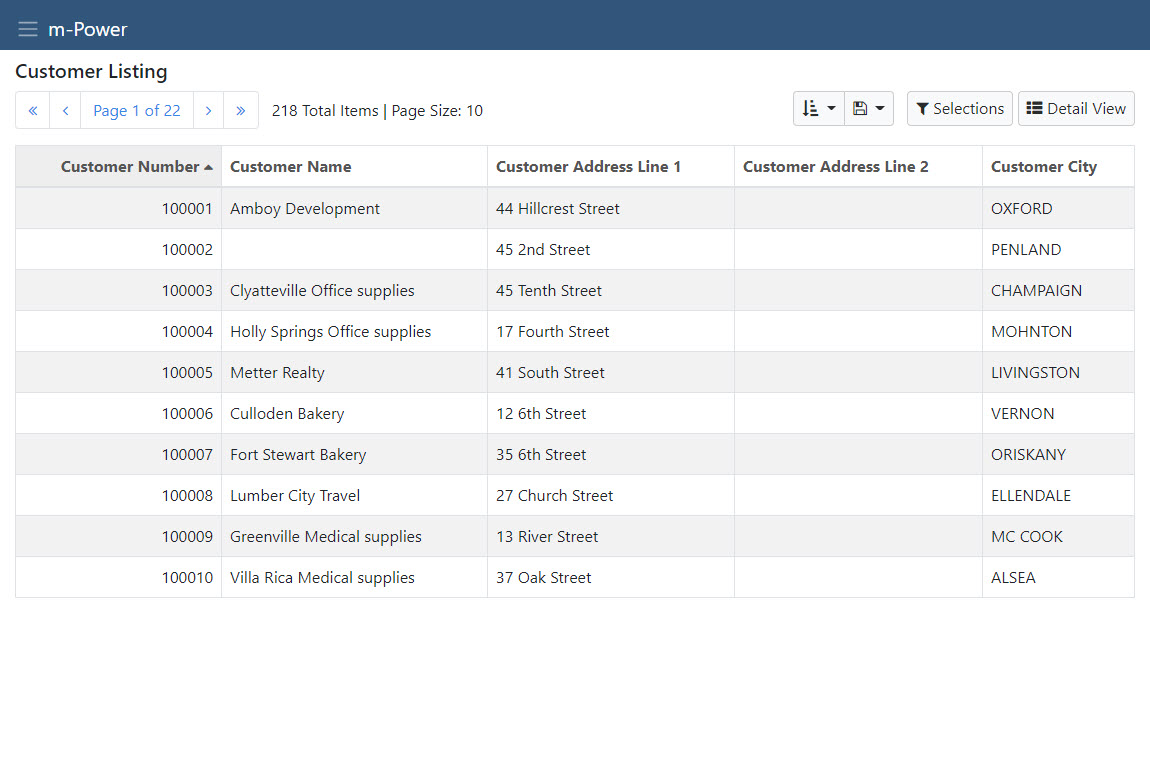The image size is (1150, 767).
Task: Click the Page 1 of 22 indicator
Action: pos(137,111)
